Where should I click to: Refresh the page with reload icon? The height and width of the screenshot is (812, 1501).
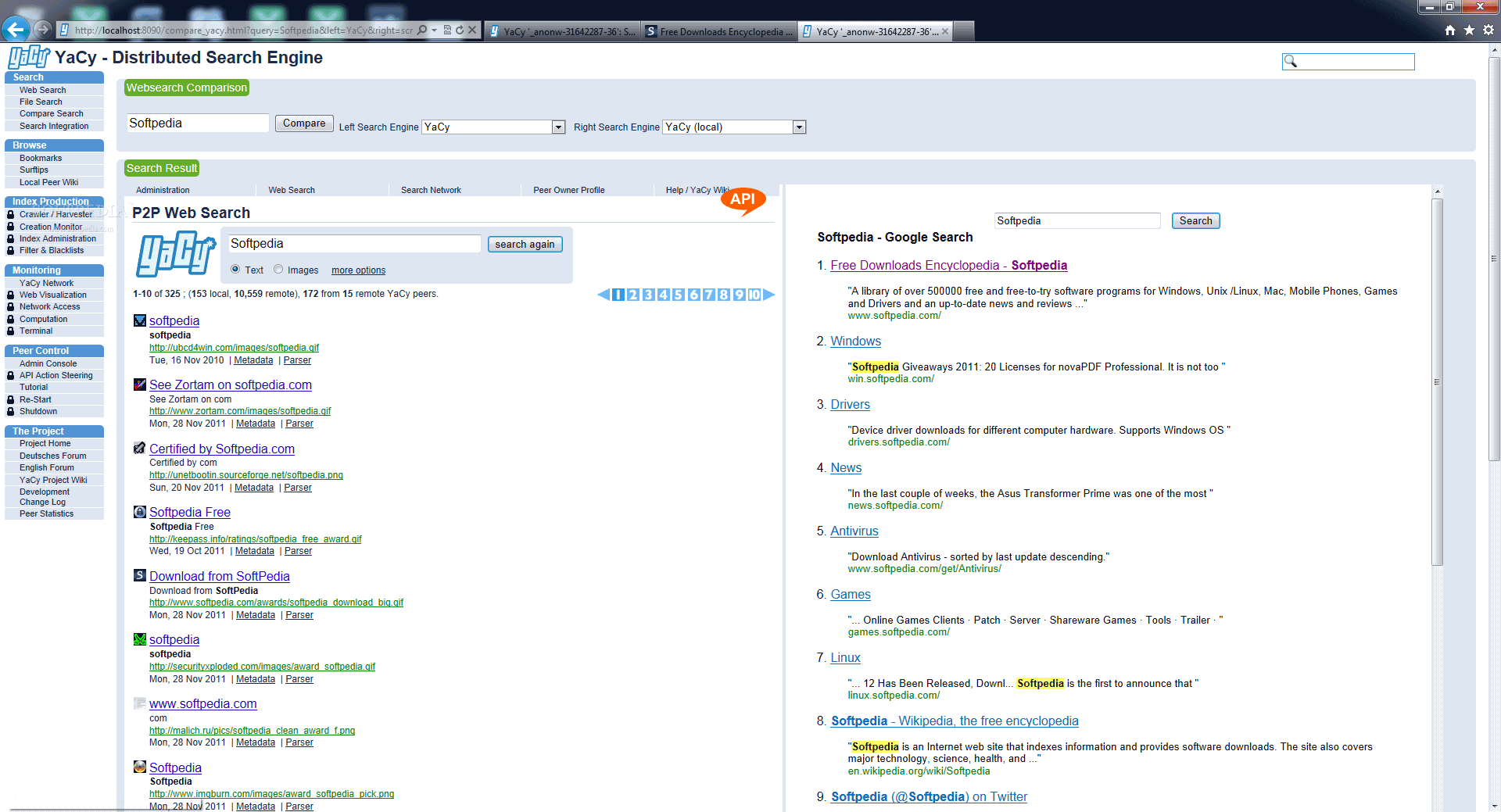pos(460,30)
